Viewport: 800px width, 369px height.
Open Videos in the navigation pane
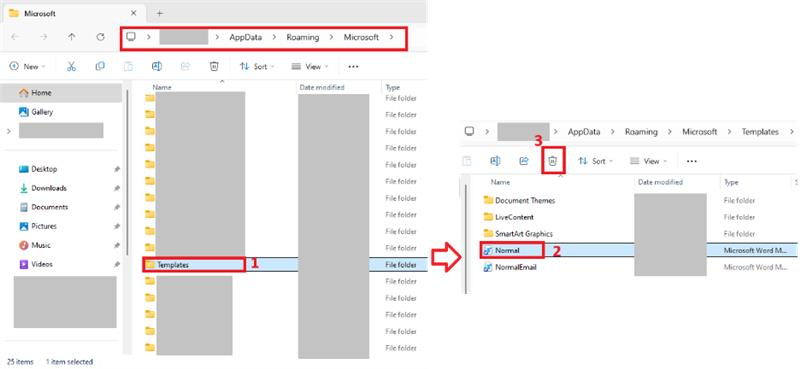[36, 264]
